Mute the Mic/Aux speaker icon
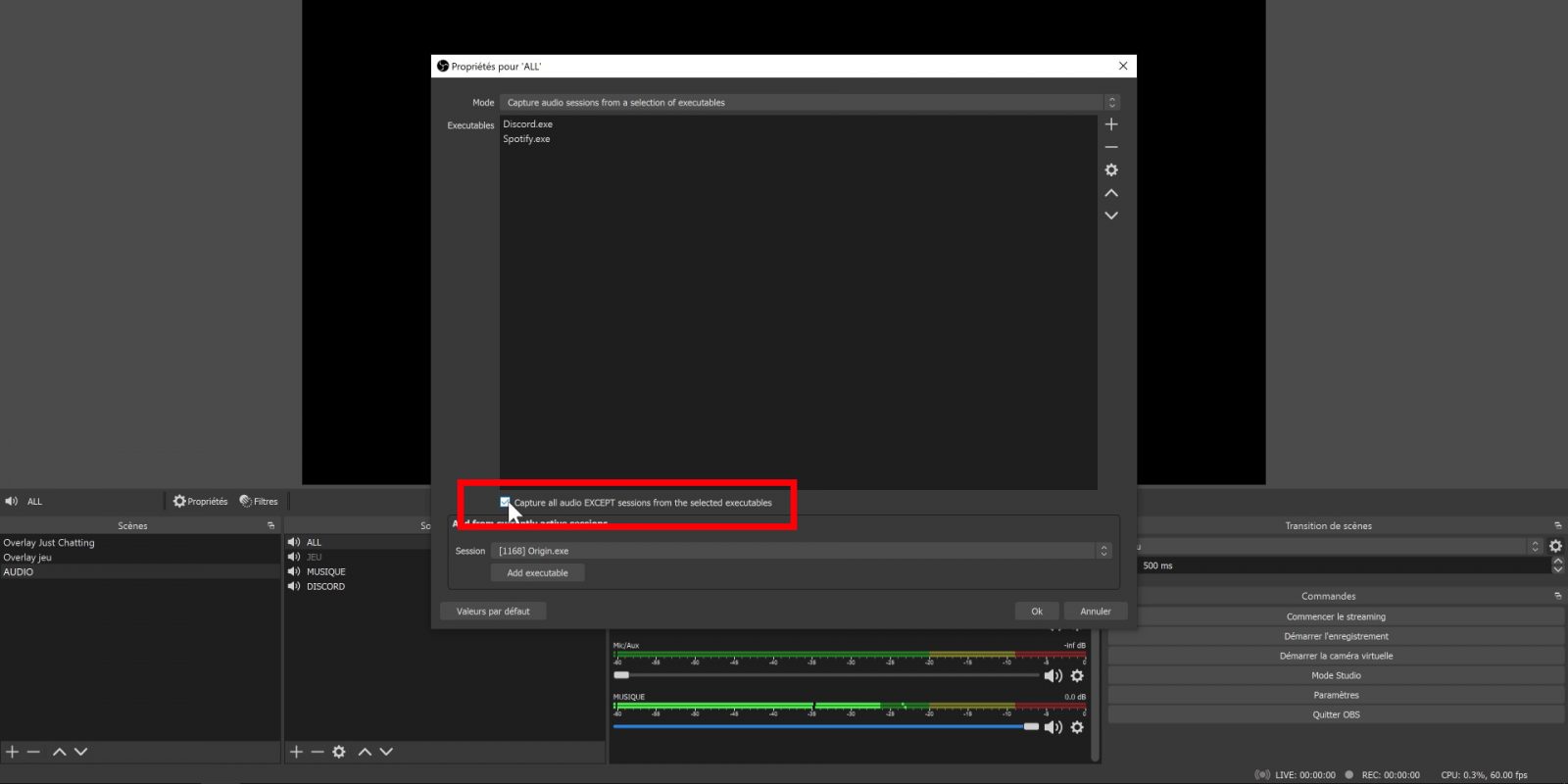Image resolution: width=1568 pixels, height=784 pixels. (1053, 676)
